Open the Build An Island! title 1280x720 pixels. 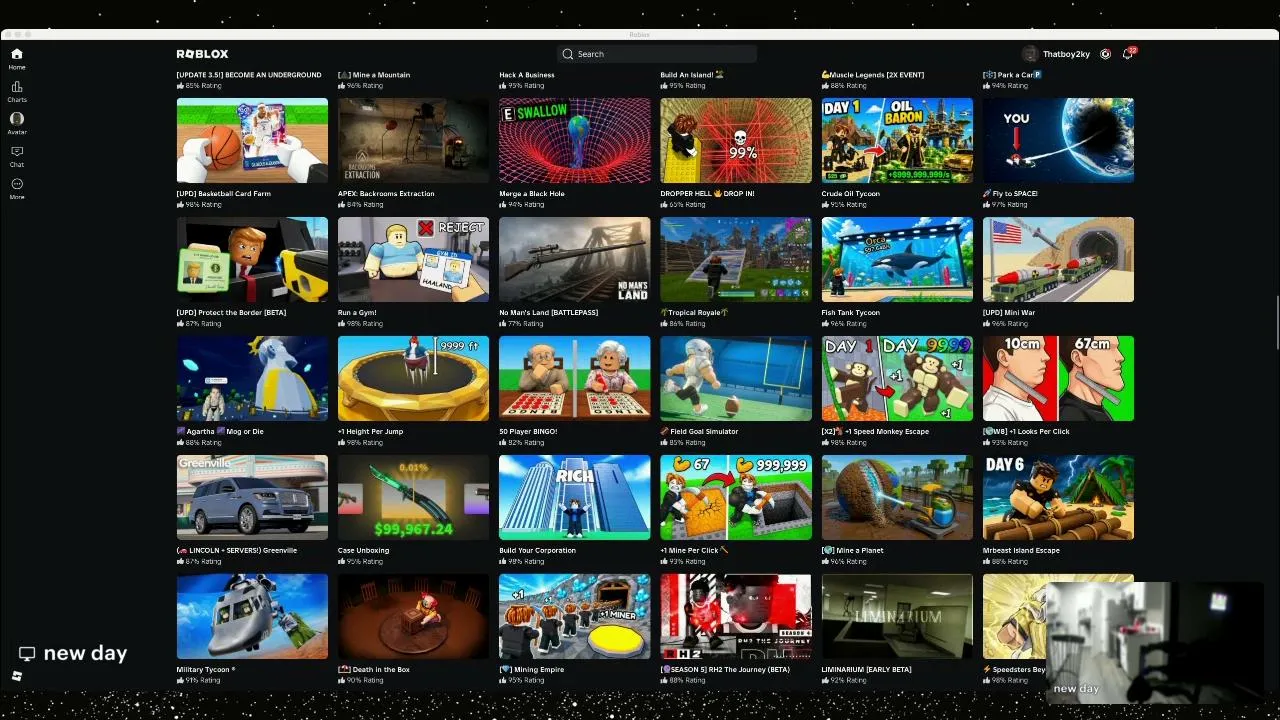pyautogui.click(x=692, y=75)
